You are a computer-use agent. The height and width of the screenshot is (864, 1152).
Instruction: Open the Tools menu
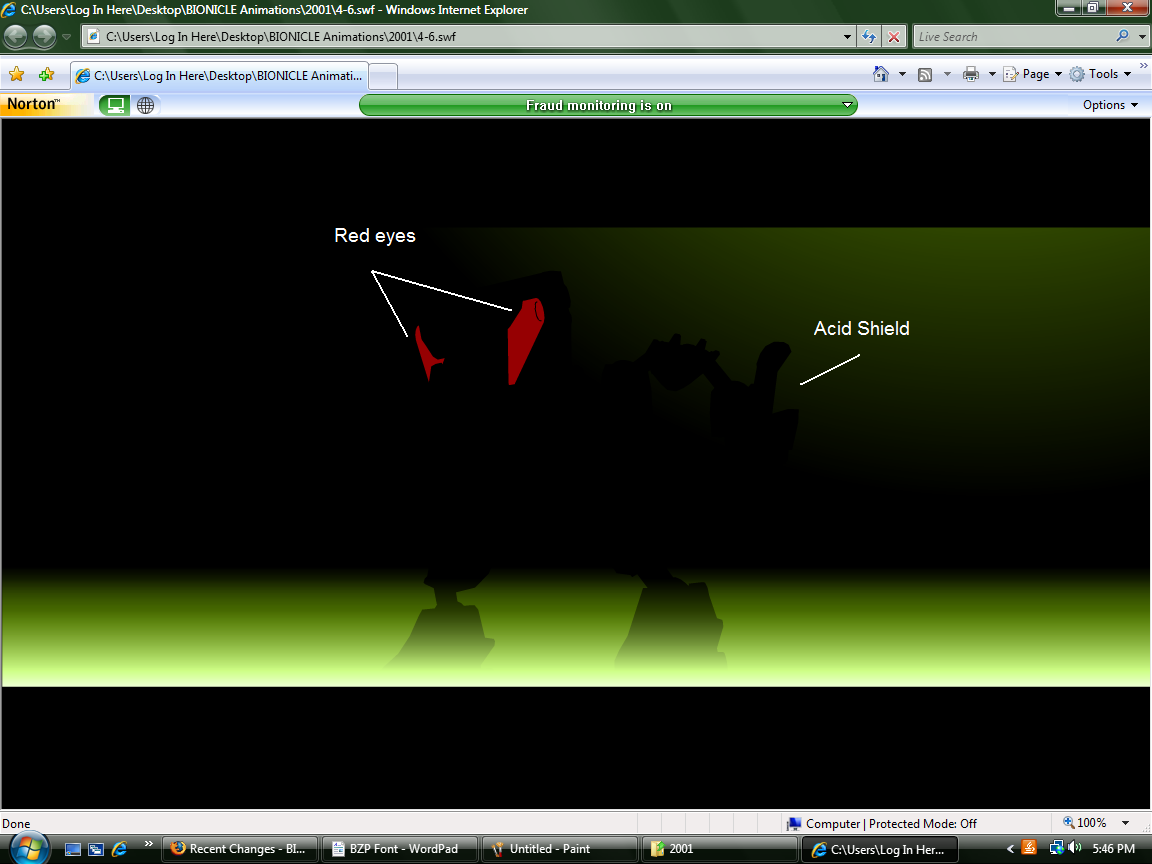1101,74
